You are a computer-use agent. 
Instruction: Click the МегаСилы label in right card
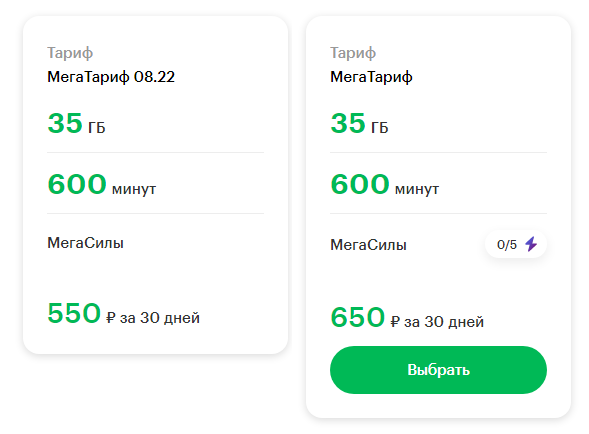coord(368,245)
